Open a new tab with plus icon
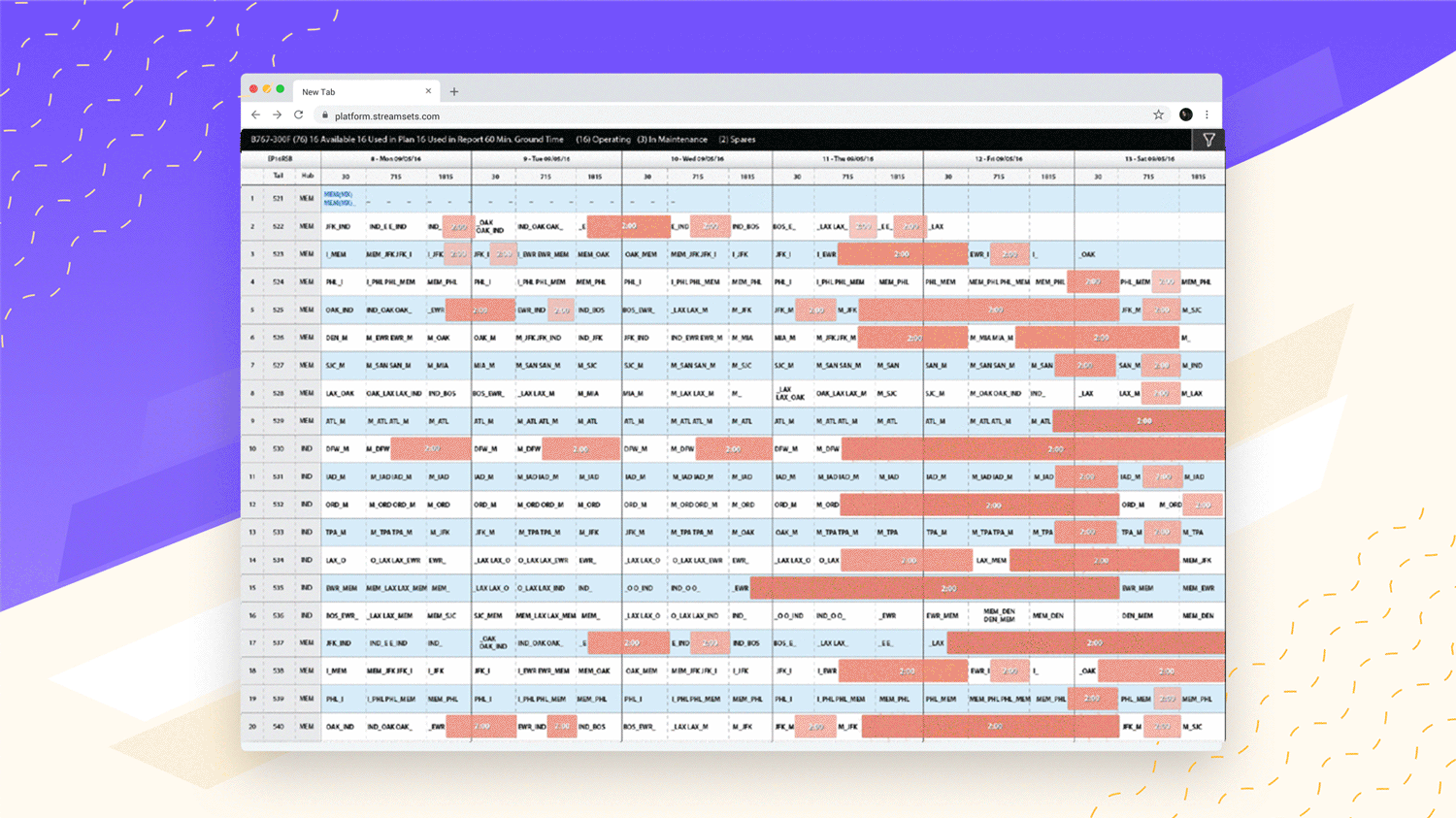Image resolution: width=1456 pixels, height=818 pixels. coord(453,92)
